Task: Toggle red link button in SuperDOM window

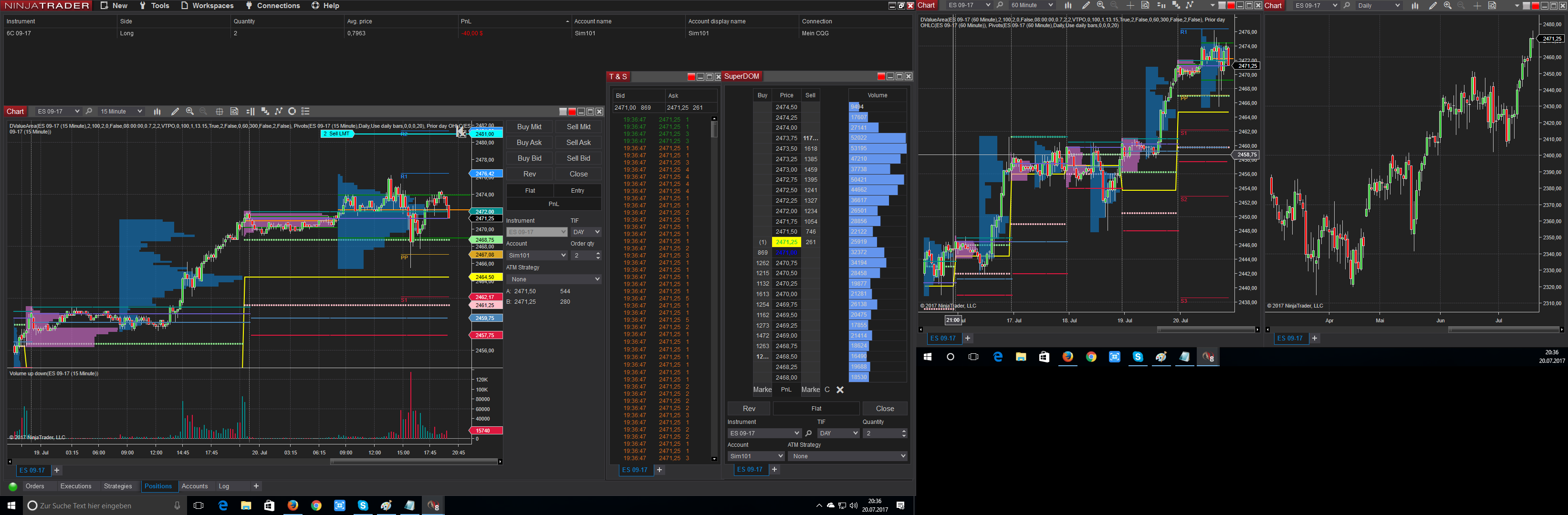Action: [881, 76]
